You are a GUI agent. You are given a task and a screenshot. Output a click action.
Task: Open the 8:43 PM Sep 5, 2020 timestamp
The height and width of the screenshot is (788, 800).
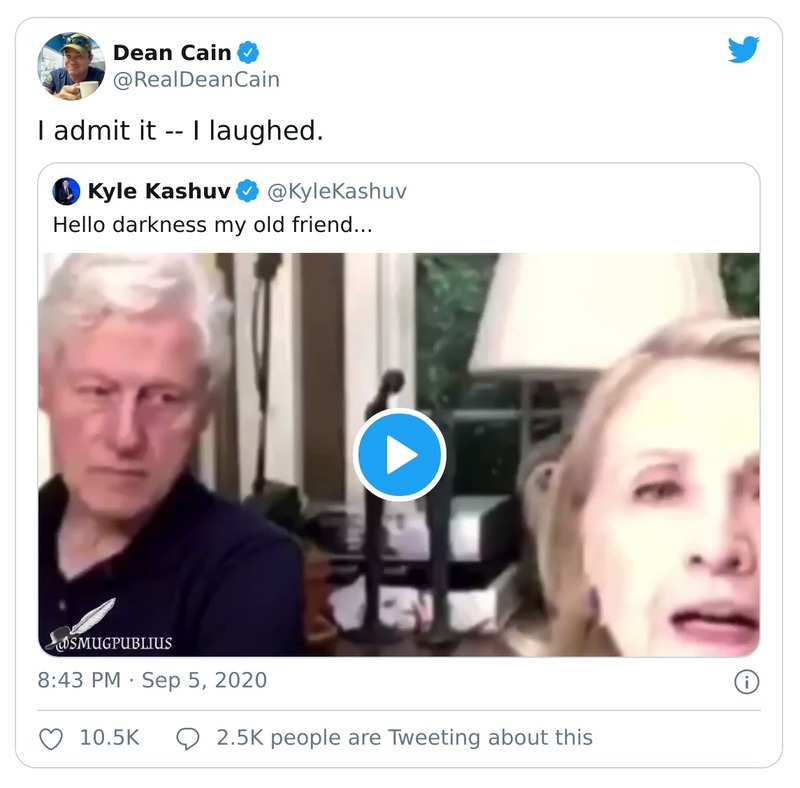click(x=152, y=681)
